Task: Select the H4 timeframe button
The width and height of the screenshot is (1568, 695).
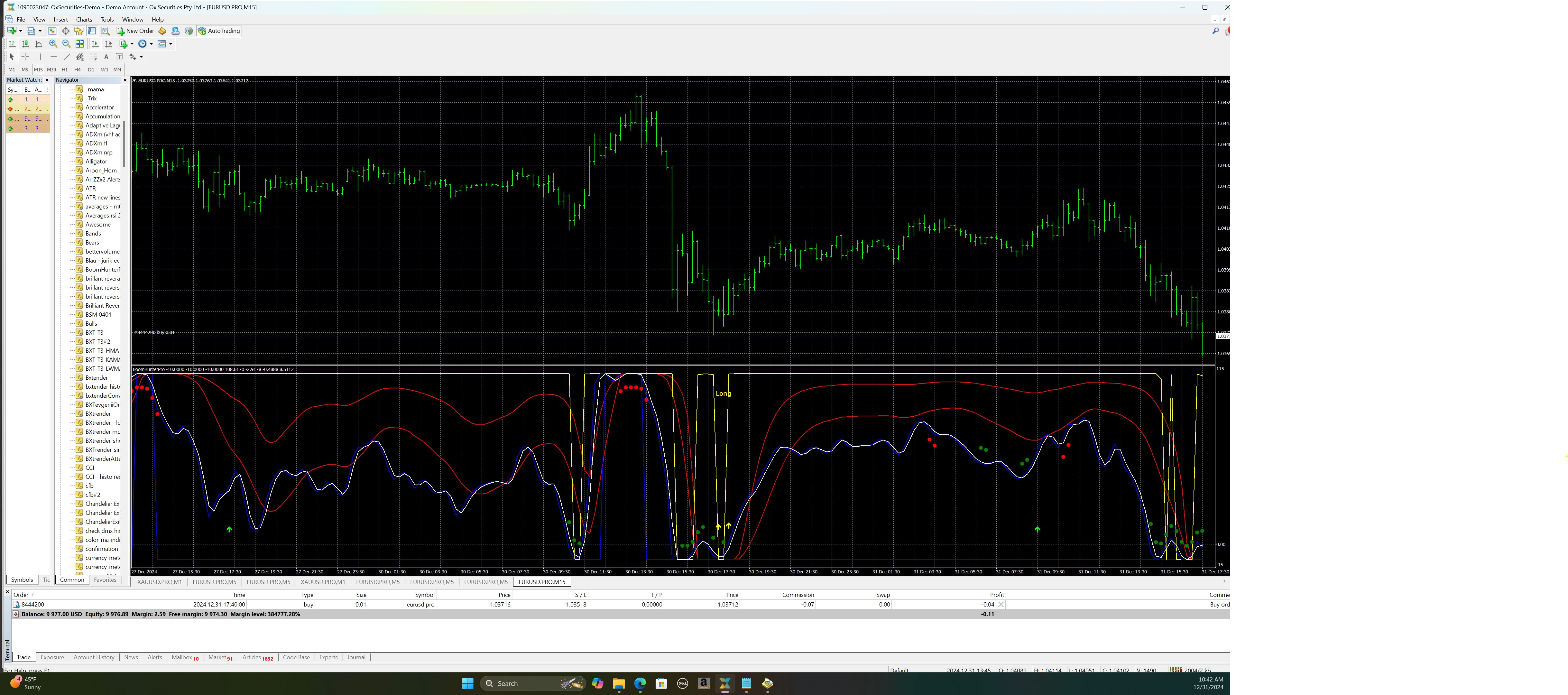Action: 77,69
